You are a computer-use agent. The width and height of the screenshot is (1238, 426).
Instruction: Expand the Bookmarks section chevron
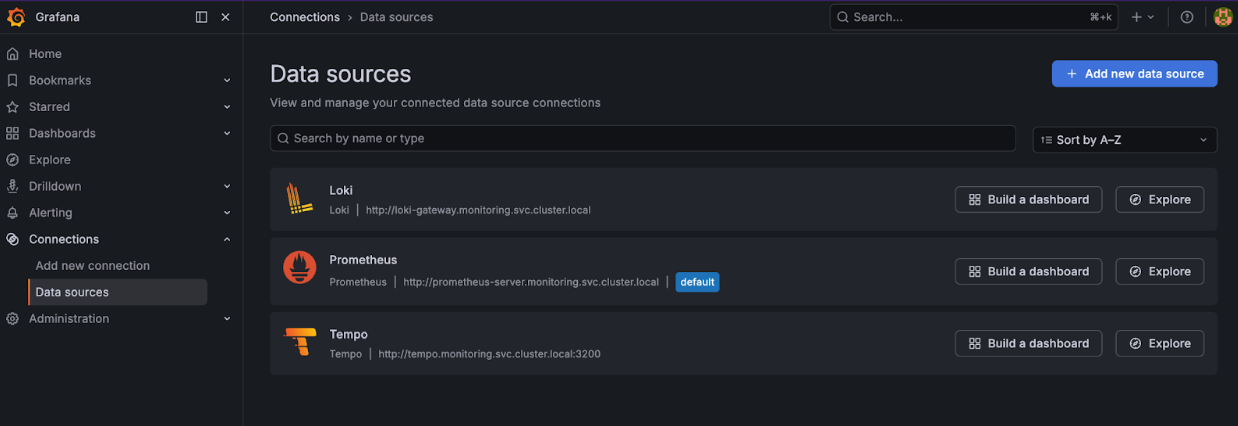point(227,81)
